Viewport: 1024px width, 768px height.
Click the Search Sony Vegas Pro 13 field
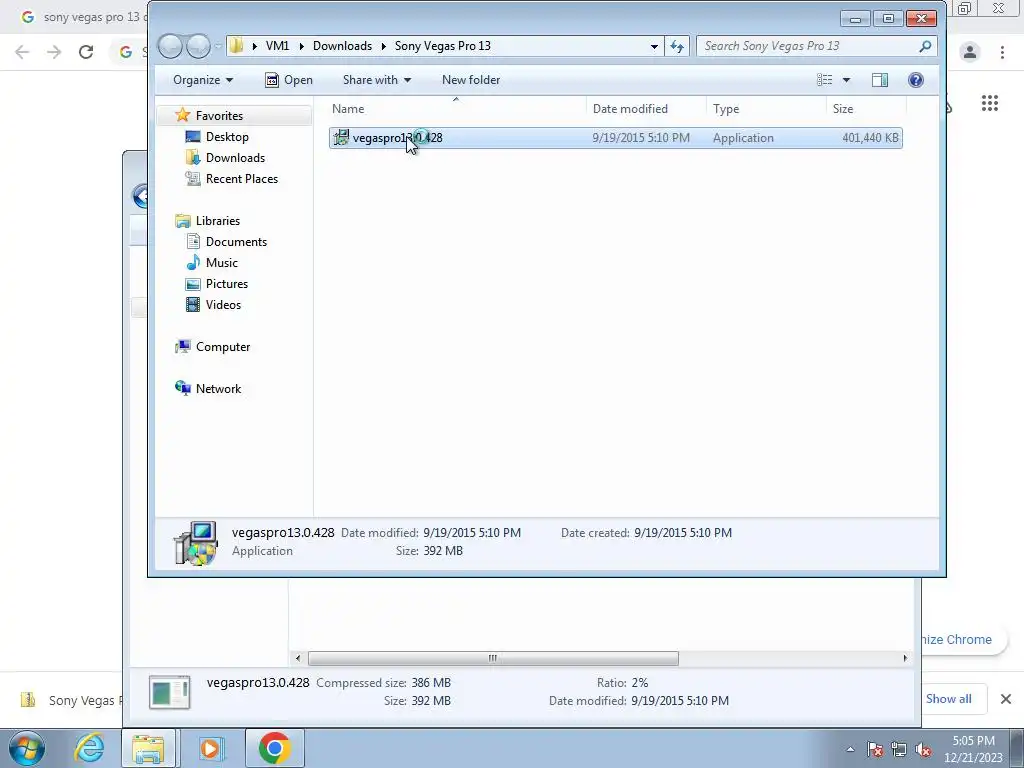coord(816,46)
